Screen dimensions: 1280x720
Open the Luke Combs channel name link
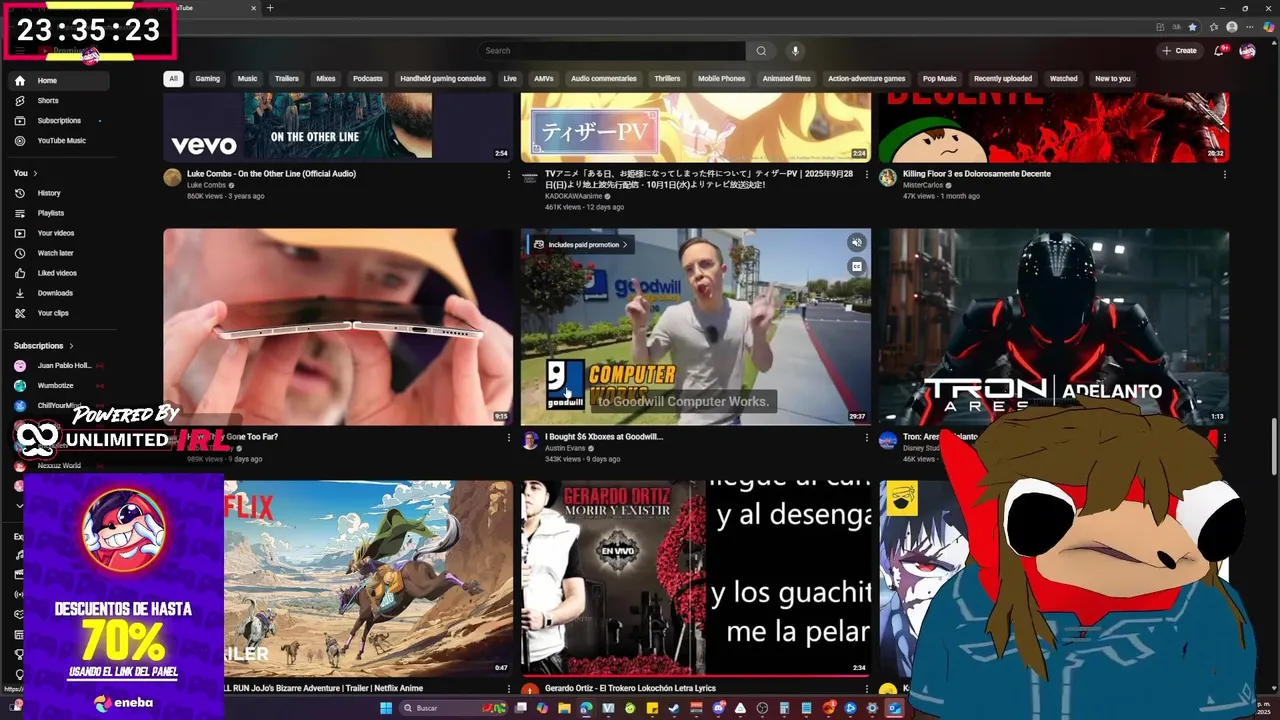(x=206, y=186)
